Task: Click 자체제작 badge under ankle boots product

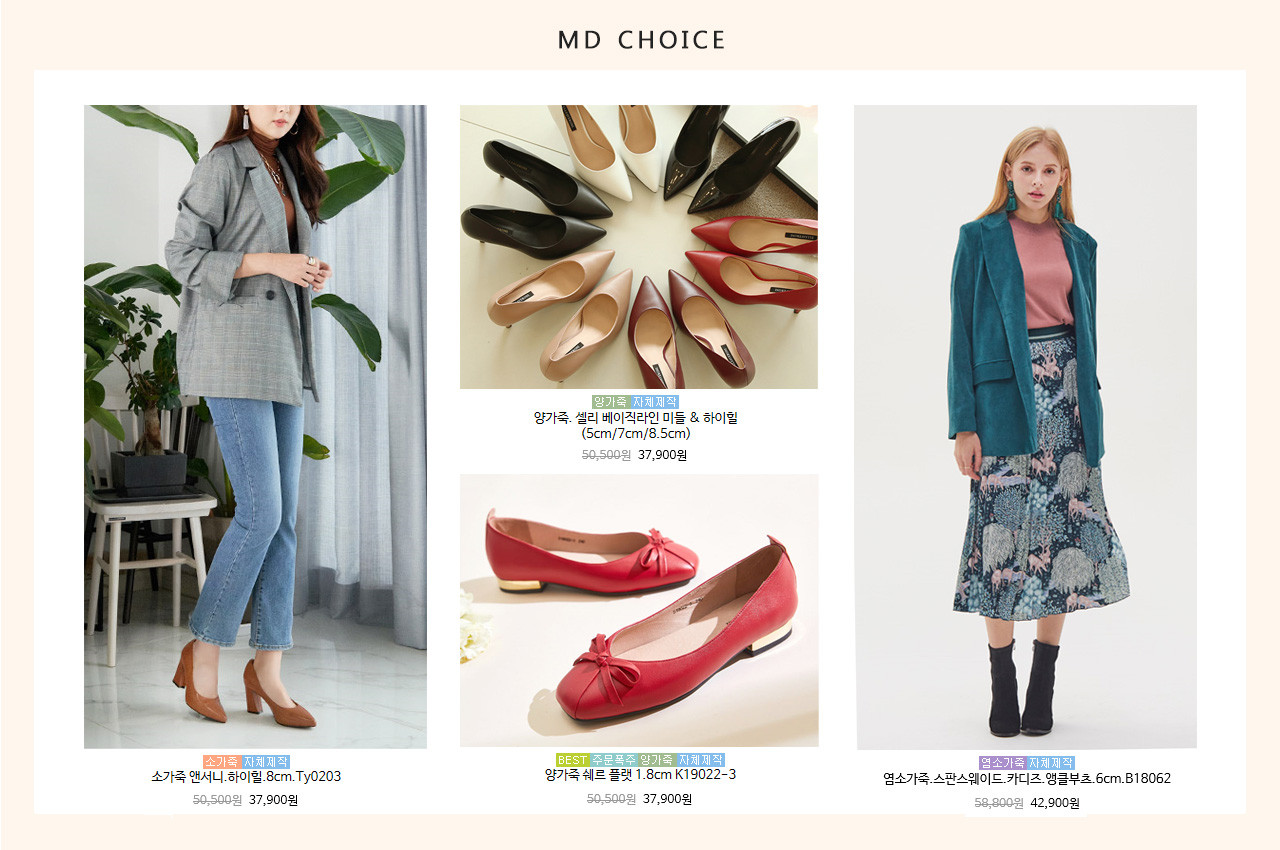Action: (x=1051, y=763)
